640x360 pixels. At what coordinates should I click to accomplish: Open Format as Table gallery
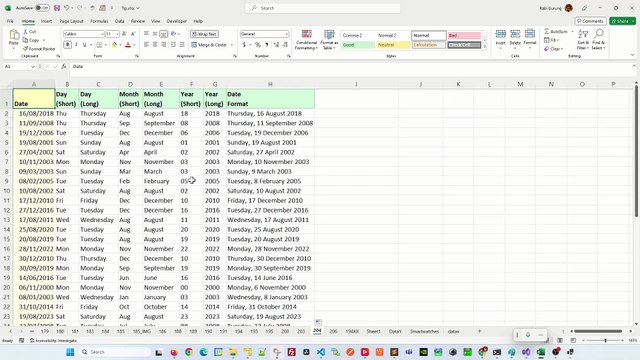[329, 40]
